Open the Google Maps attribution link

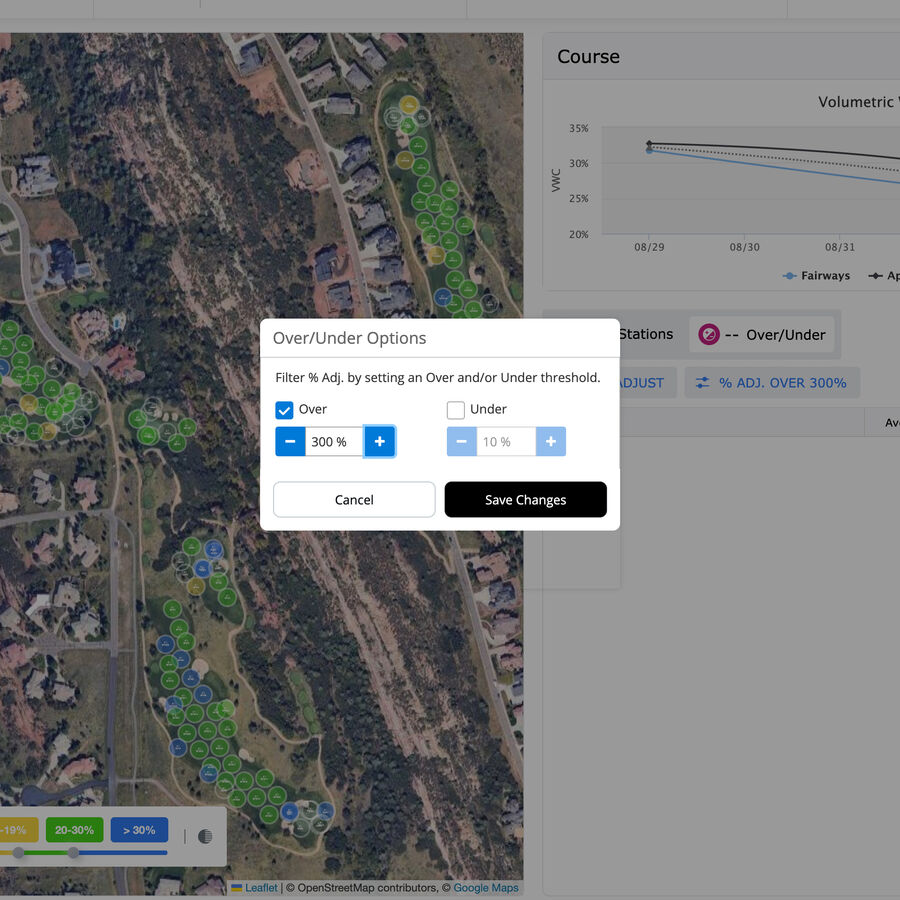[x=486, y=887]
